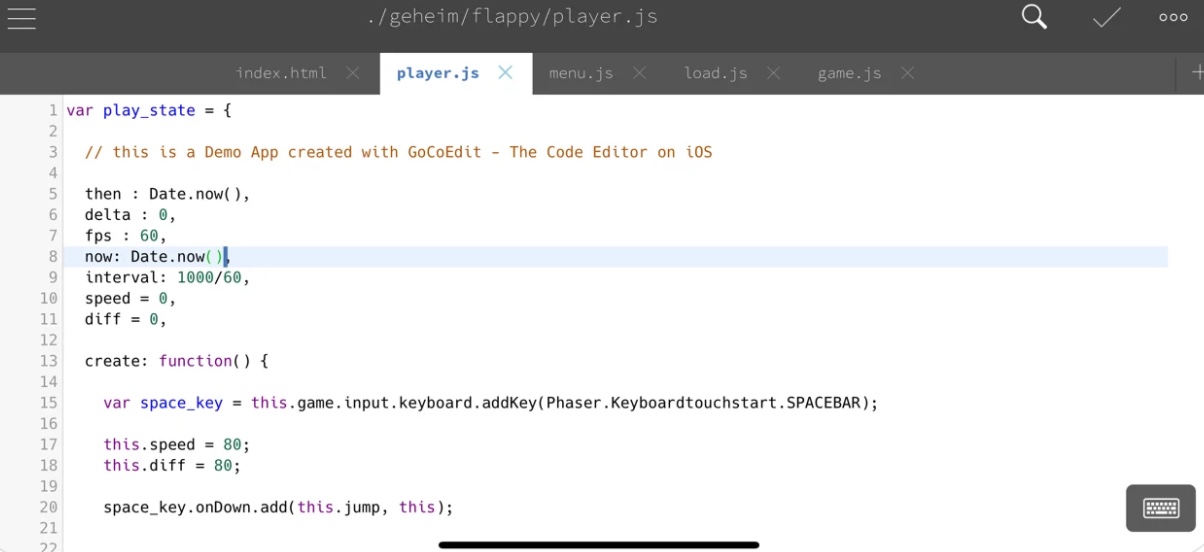Select the player.js tab

point(438,73)
